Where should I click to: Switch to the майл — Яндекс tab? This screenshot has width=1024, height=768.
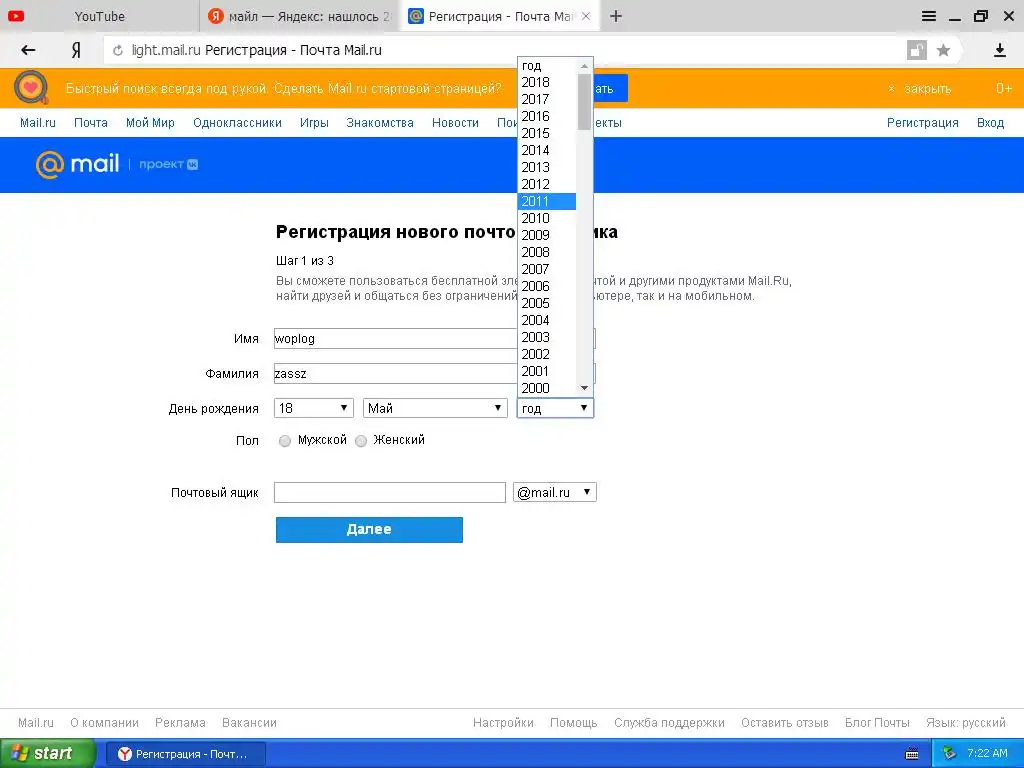point(300,16)
